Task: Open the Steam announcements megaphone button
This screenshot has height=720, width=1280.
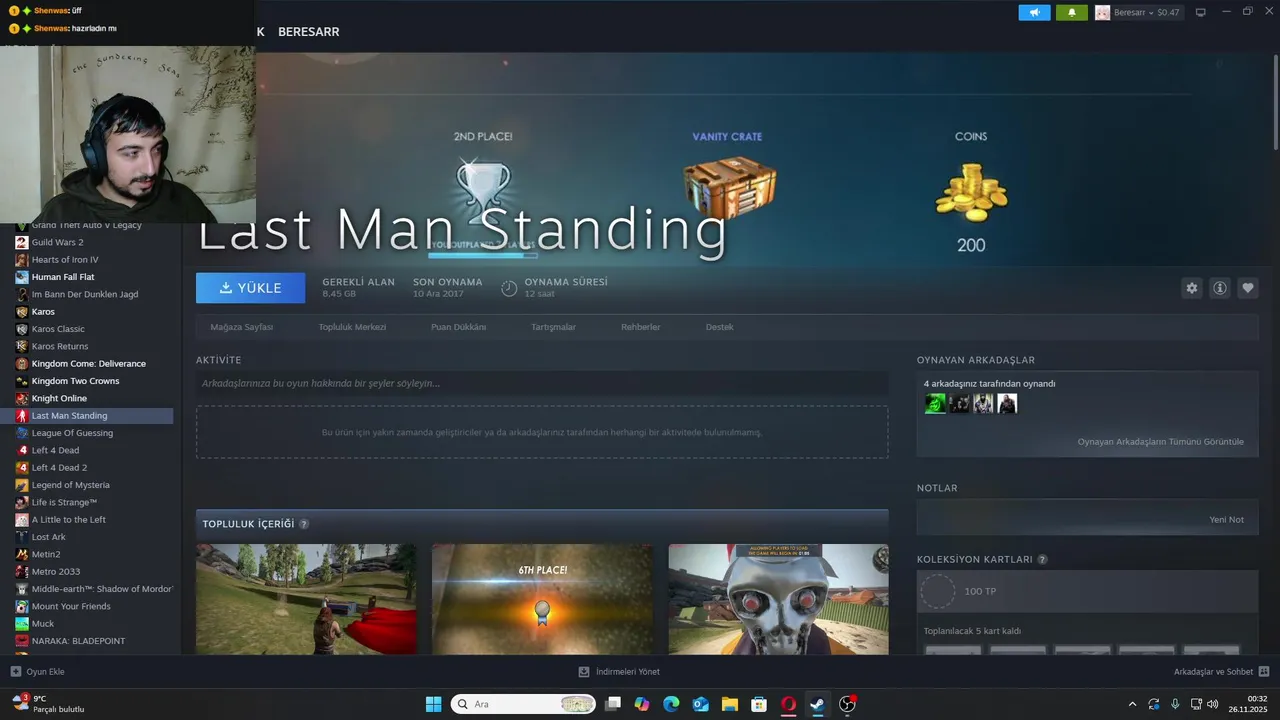Action: (x=1034, y=12)
